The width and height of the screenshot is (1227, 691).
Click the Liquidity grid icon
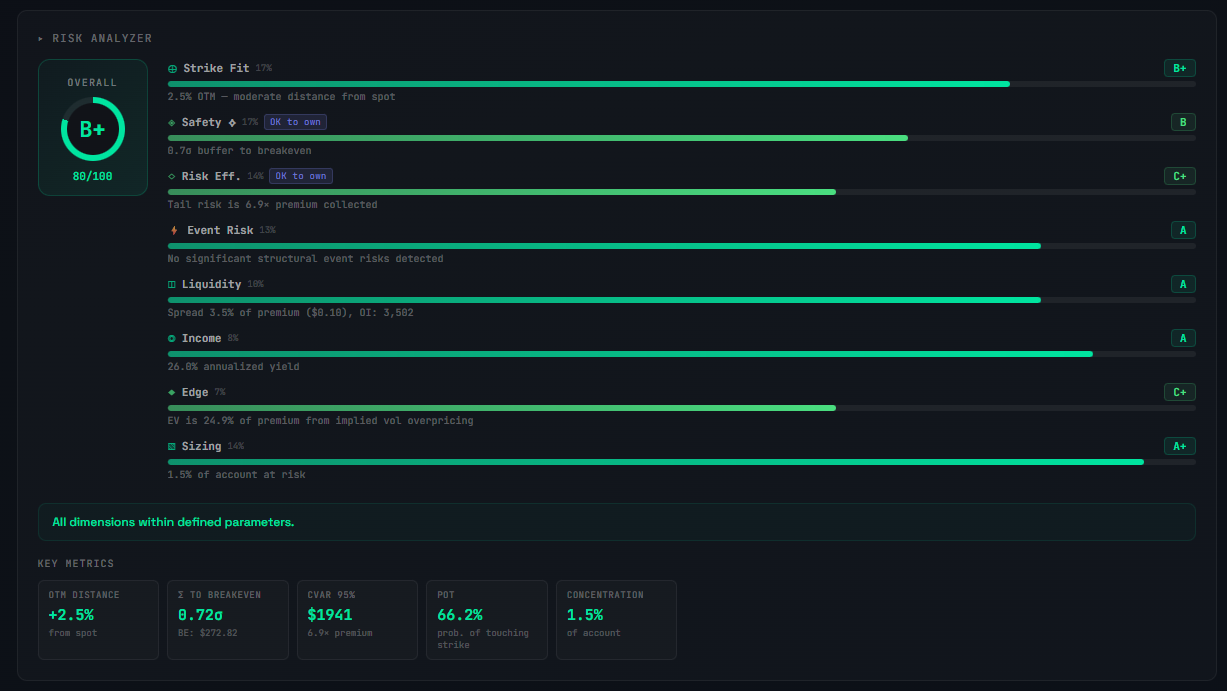coord(171,284)
